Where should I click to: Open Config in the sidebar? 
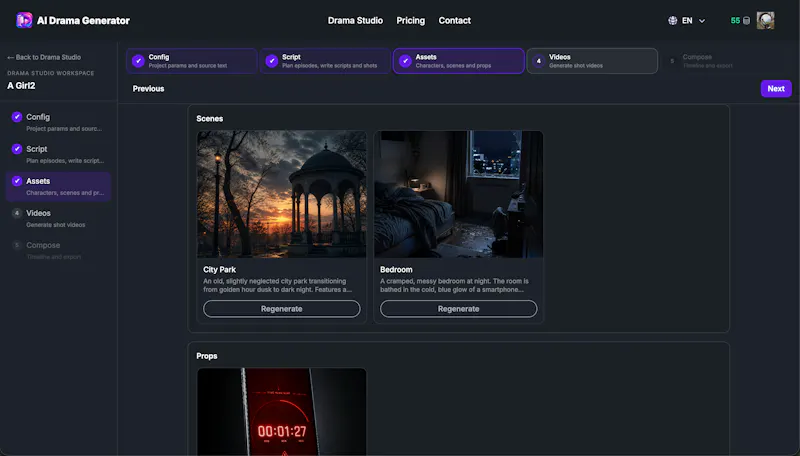(x=59, y=122)
